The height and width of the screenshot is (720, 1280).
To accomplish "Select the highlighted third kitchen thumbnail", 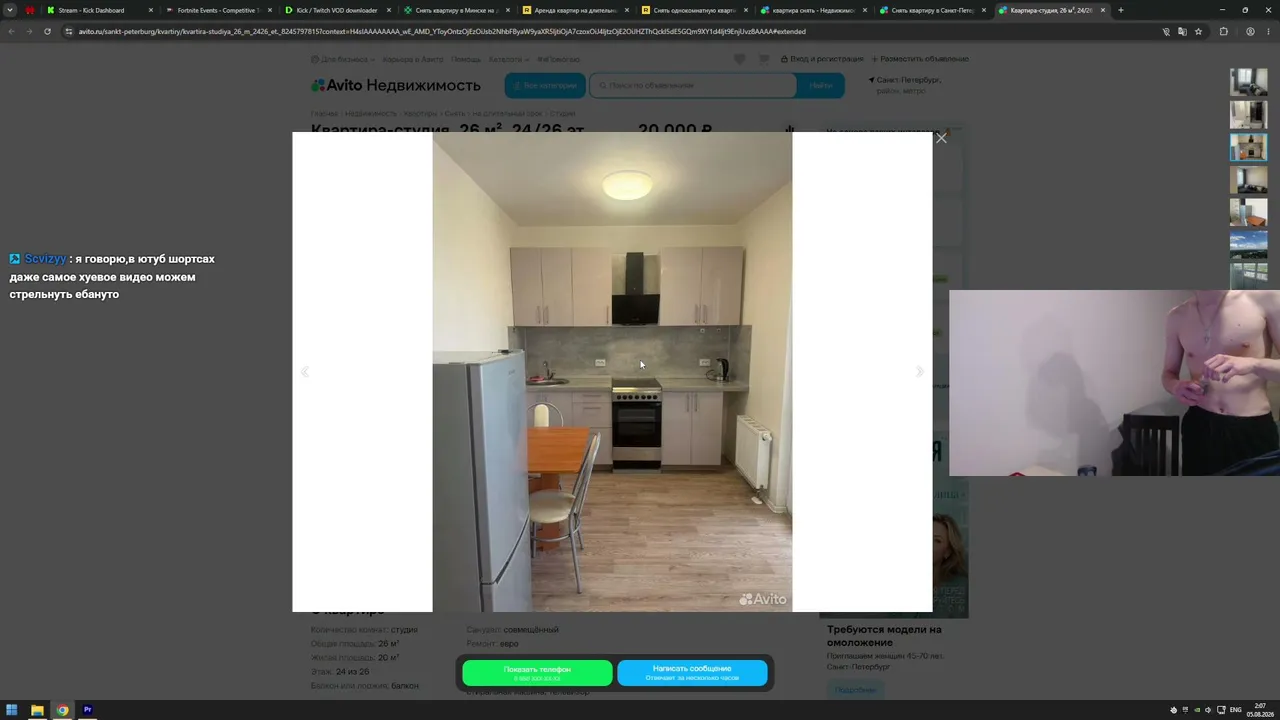I will coord(1248,147).
